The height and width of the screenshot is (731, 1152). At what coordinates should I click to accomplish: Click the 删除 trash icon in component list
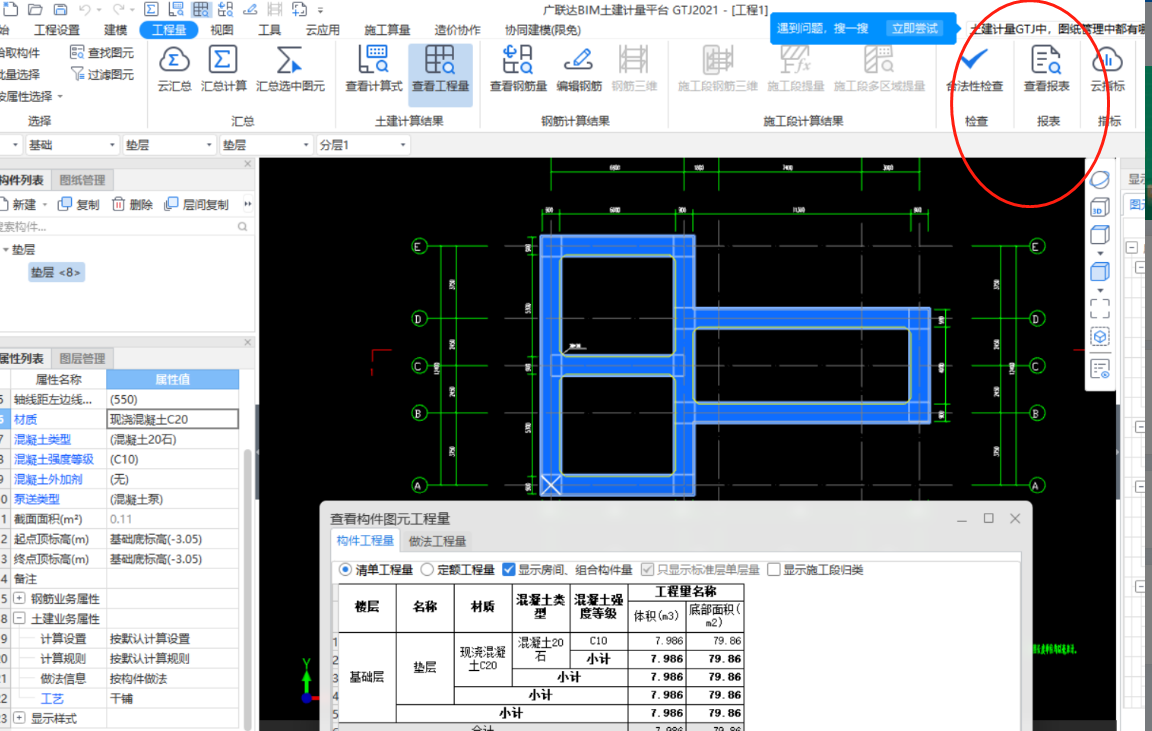pyautogui.click(x=118, y=204)
